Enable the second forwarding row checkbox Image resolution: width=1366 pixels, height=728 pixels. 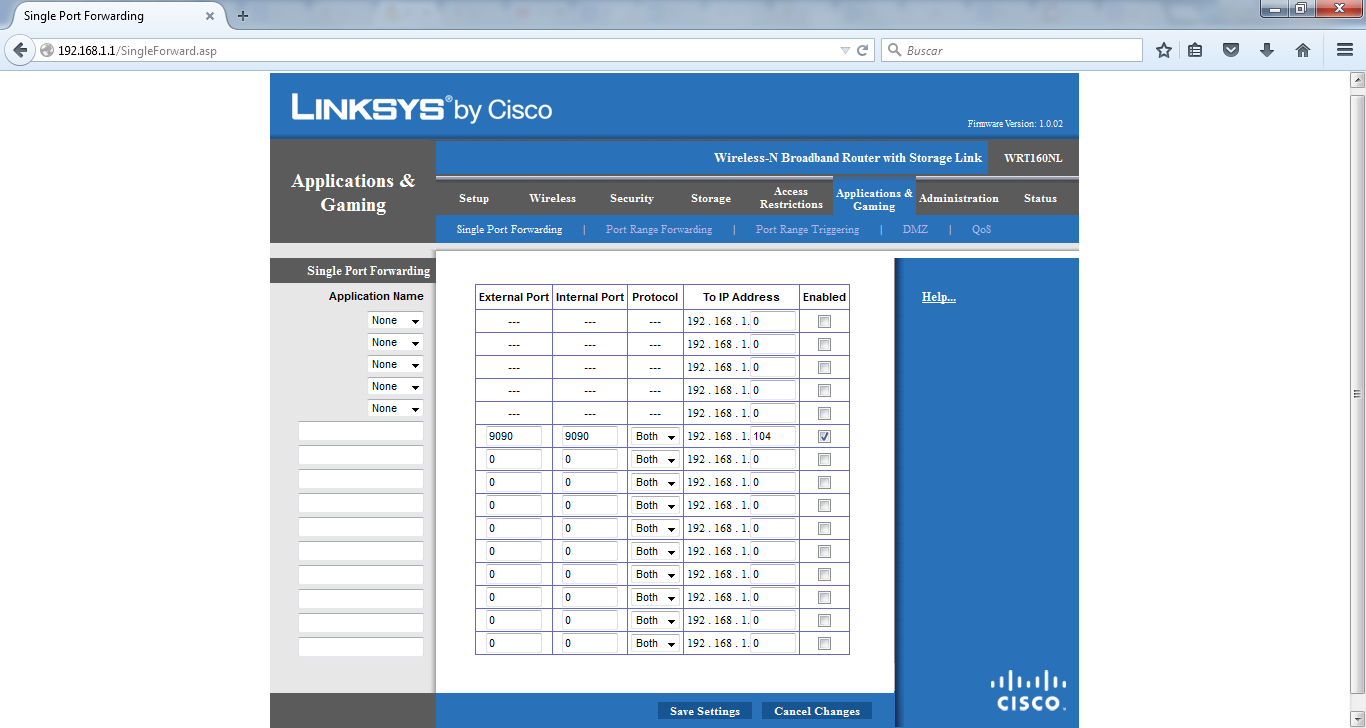pos(824,344)
